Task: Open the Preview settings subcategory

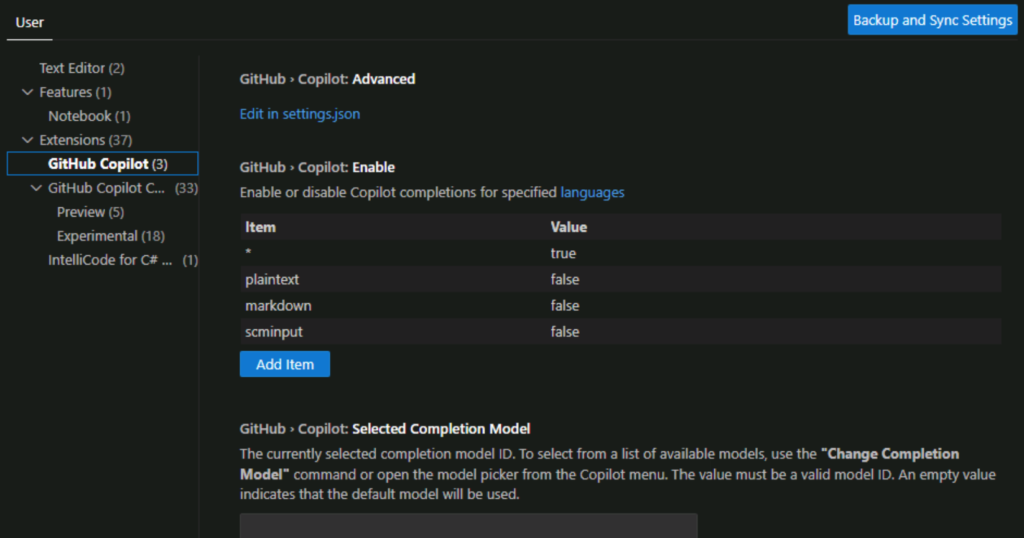Action: click(90, 212)
